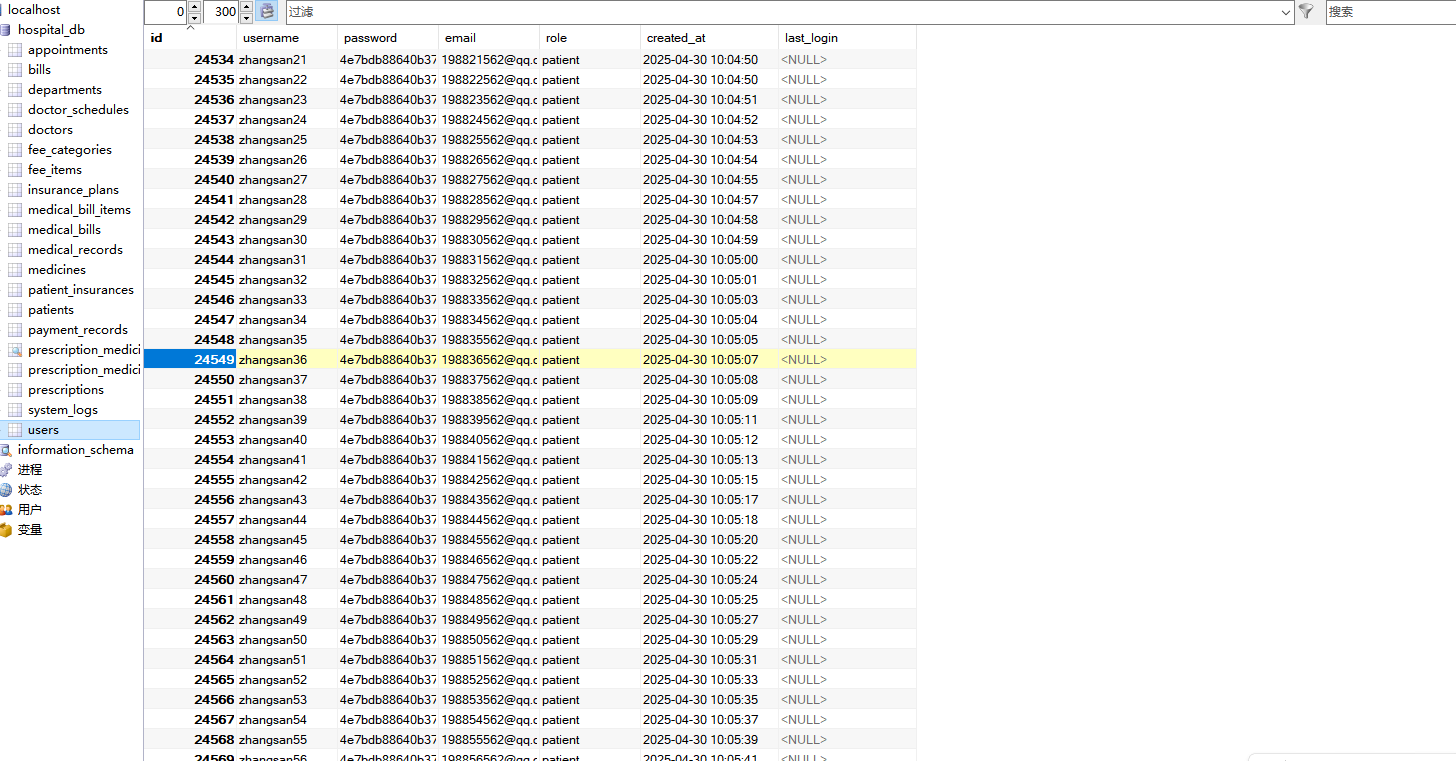
Task: Click the doctor_schedules table icon
Action: pyautogui.click(x=15, y=110)
